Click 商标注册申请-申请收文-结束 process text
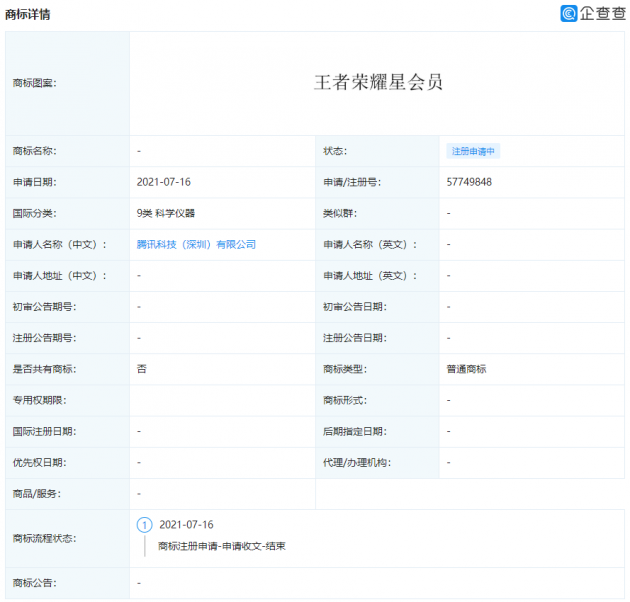The height and width of the screenshot is (602, 630). point(222,546)
